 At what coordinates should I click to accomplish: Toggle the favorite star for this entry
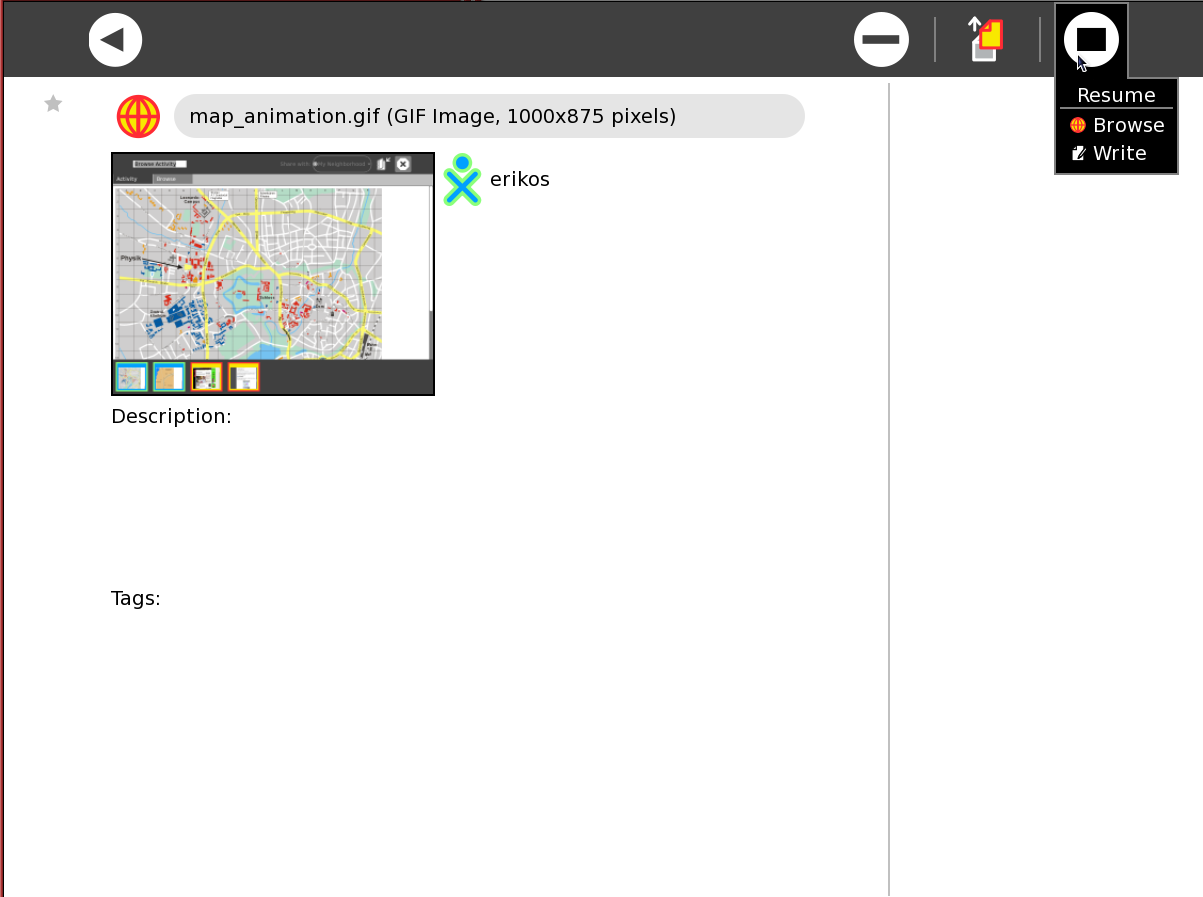point(54,104)
